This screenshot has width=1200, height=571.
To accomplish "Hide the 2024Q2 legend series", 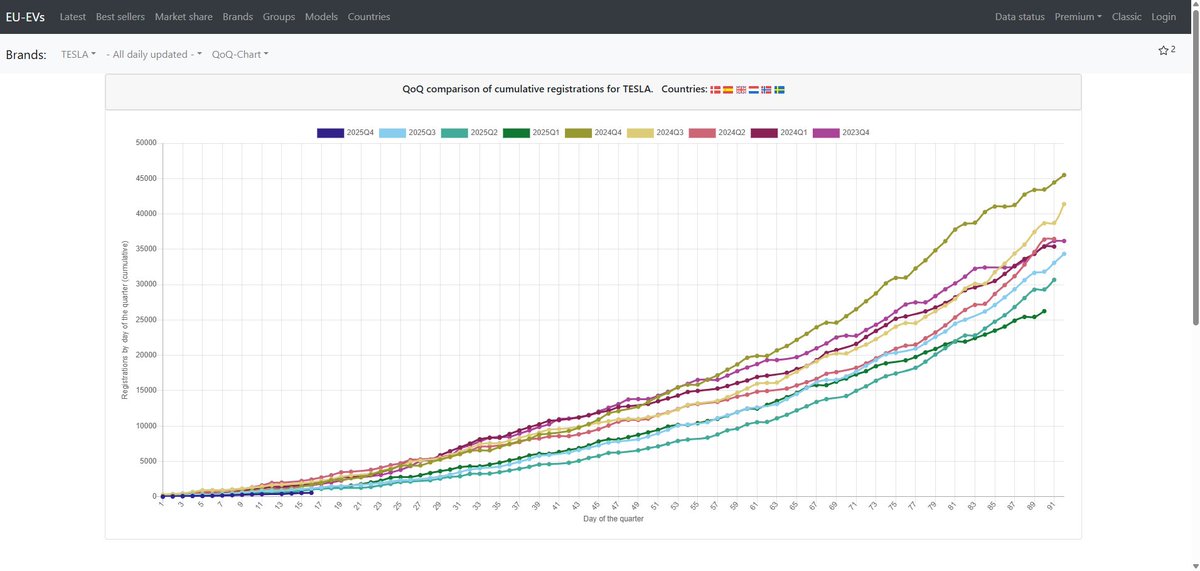I will point(717,133).
